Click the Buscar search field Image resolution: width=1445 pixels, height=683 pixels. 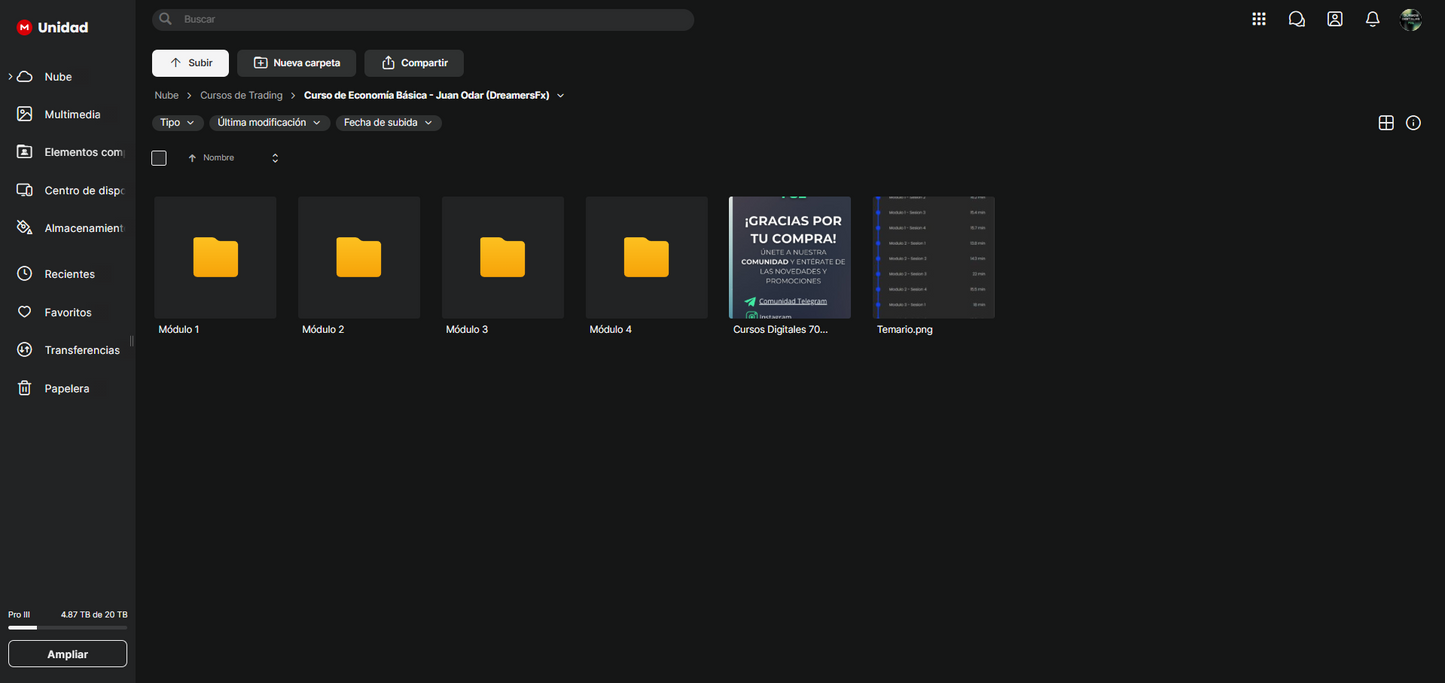(x=430, y=19)
